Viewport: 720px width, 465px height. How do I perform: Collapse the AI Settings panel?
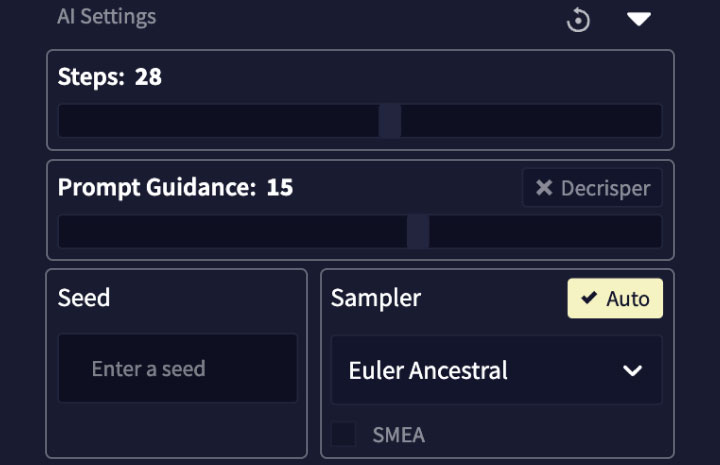639,19
